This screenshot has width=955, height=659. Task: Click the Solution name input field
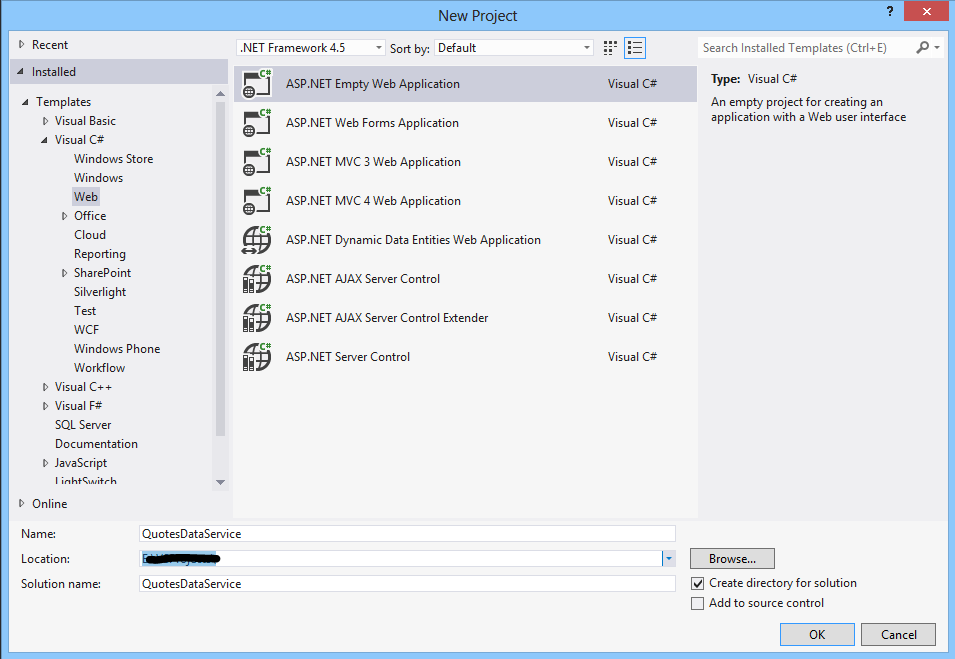[x=407, y=583]
